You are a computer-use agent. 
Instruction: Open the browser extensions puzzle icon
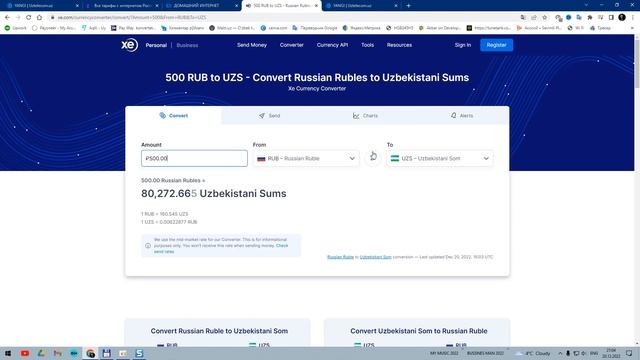(x=590, y=18)
